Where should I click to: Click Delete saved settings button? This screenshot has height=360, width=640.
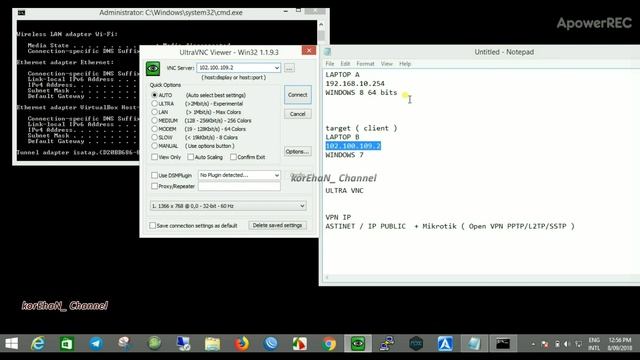coord(277,225)
